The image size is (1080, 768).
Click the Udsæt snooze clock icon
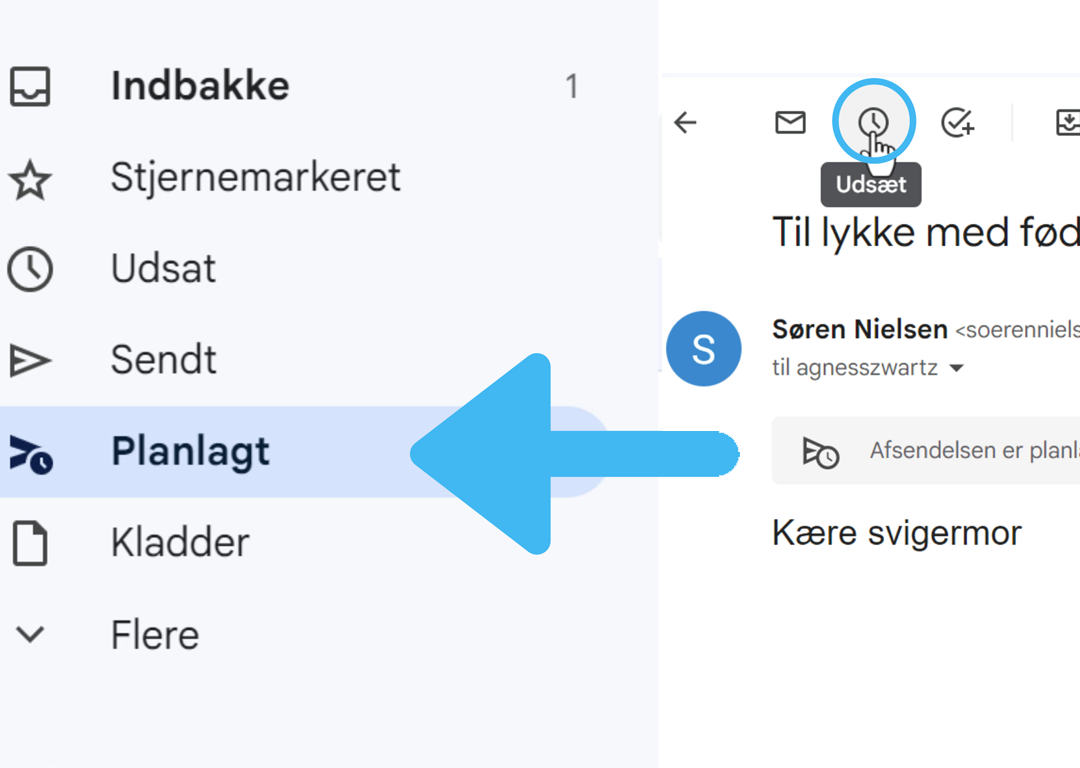(873, 123)
